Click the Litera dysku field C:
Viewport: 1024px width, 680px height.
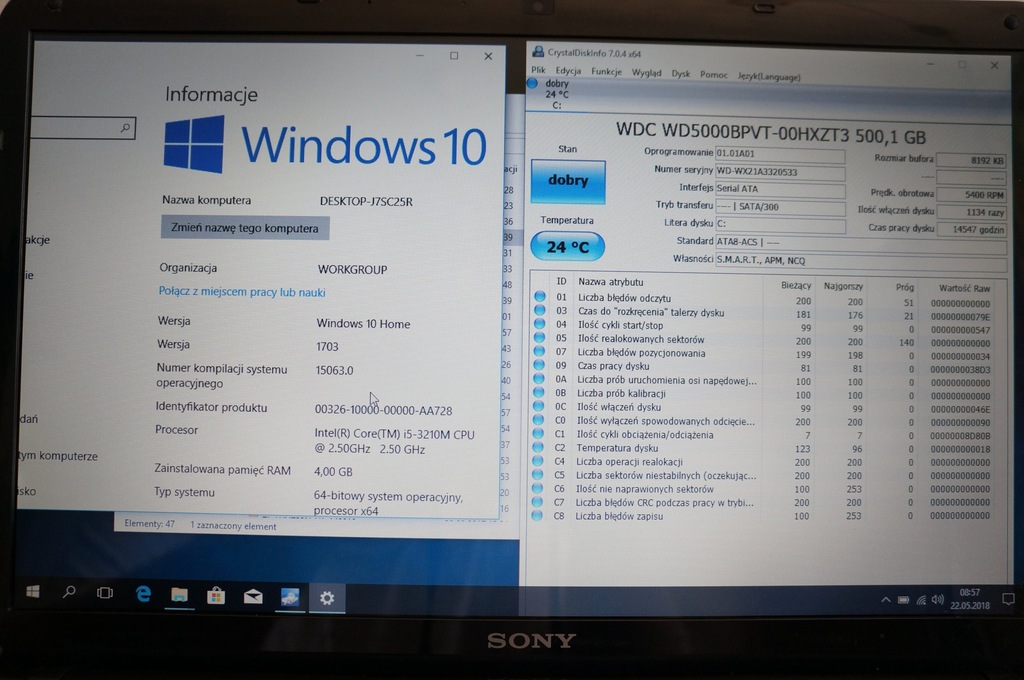pos(780,224)
